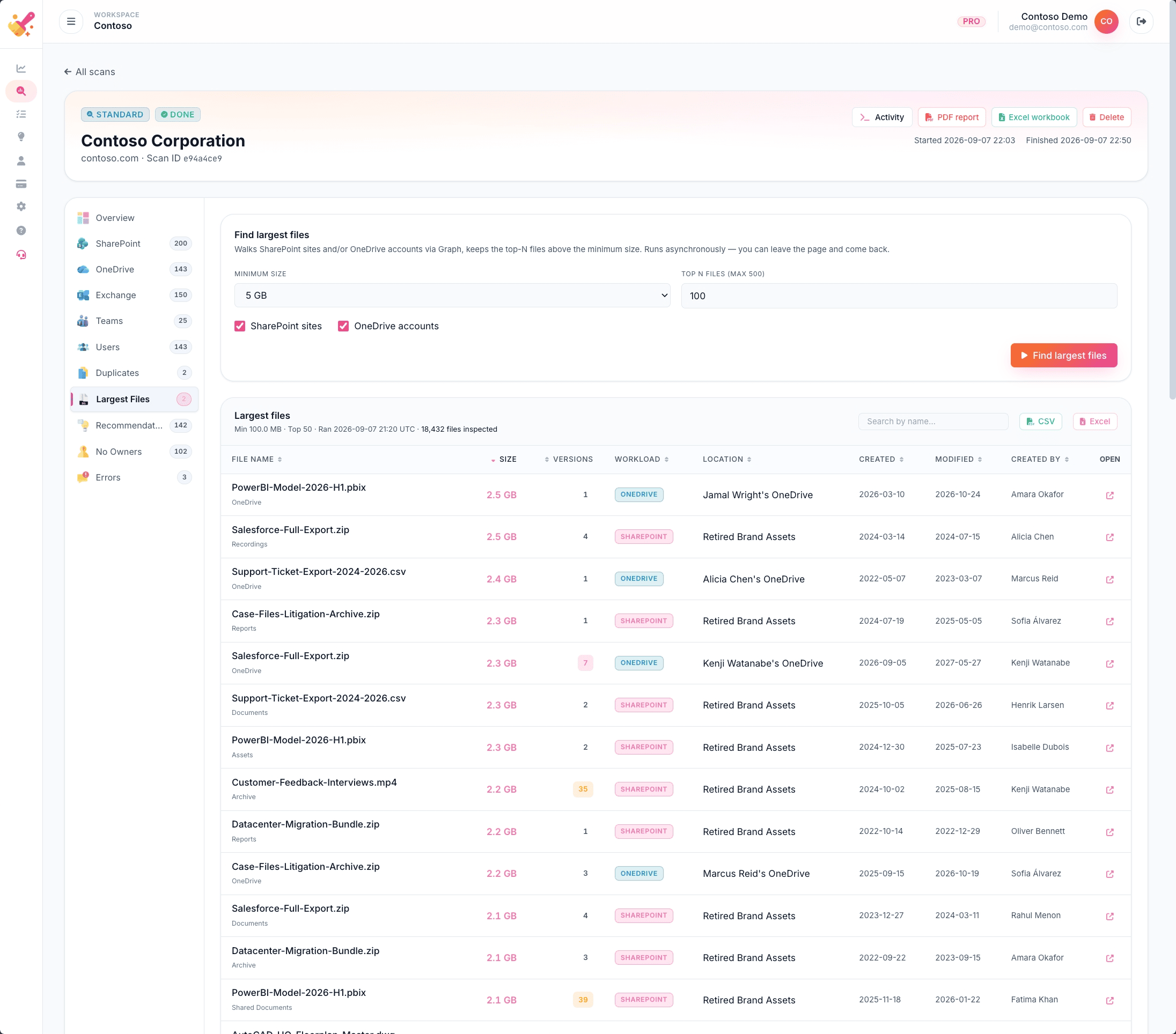
Task: Sort table by Workload column
Action: click(x=642, y=460)
